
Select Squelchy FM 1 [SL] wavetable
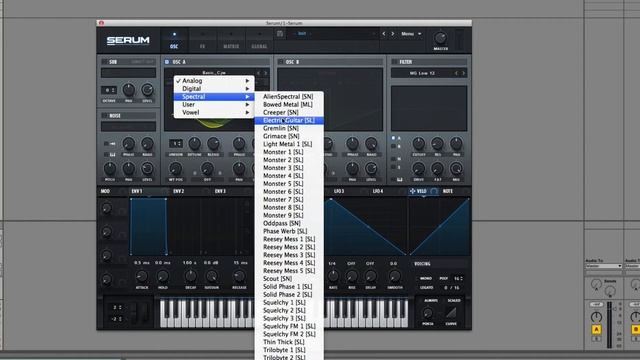pos(289,326)
